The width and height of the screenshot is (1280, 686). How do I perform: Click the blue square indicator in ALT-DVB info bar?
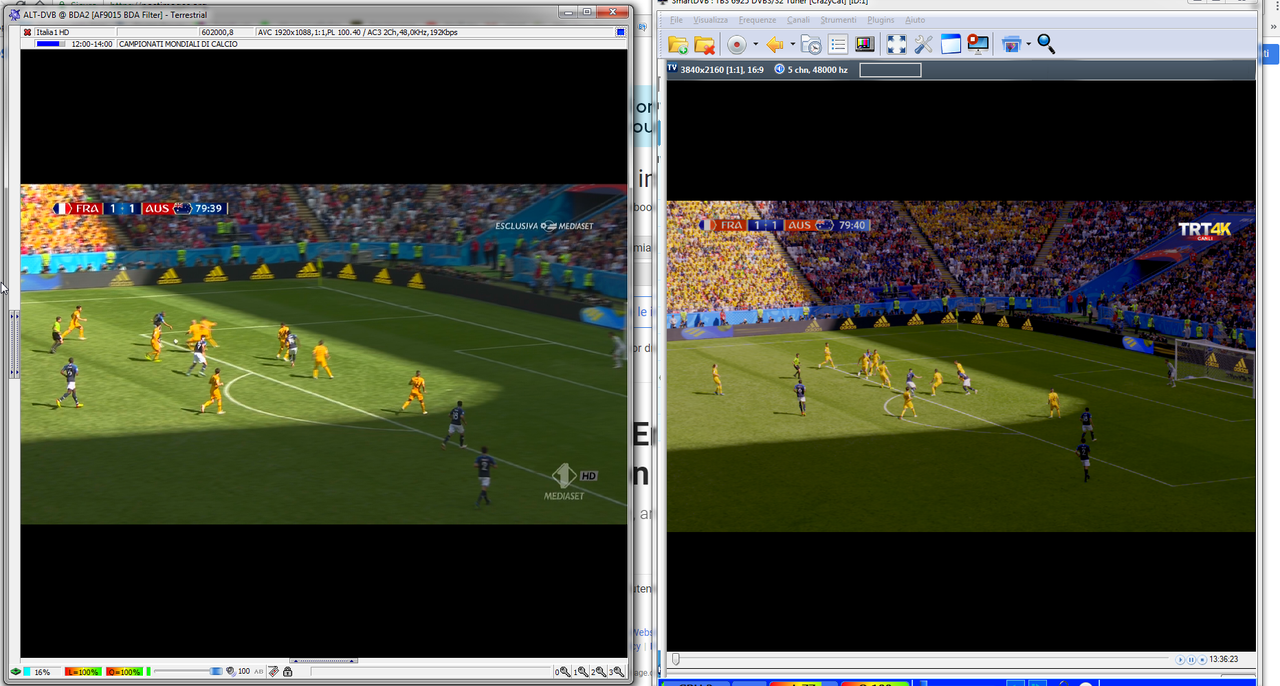pyautogui.click(x=620, y=32)
